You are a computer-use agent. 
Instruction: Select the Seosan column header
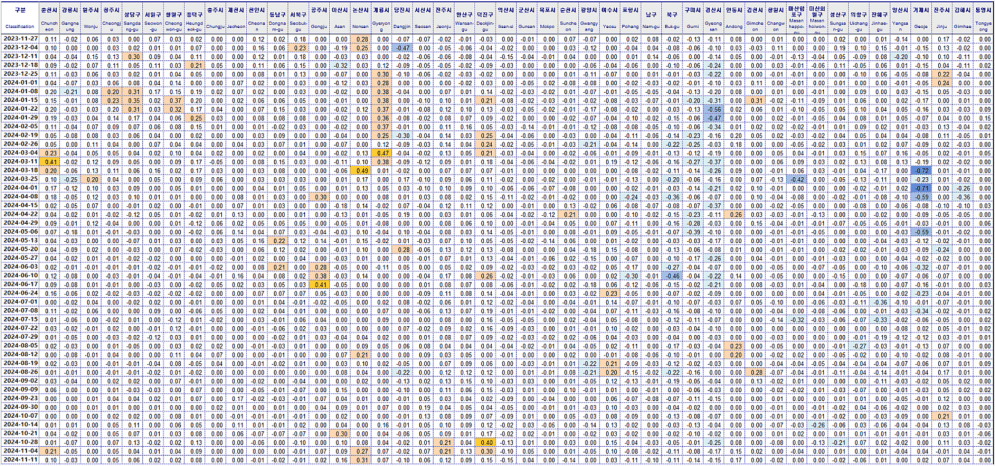coord(421,19)
